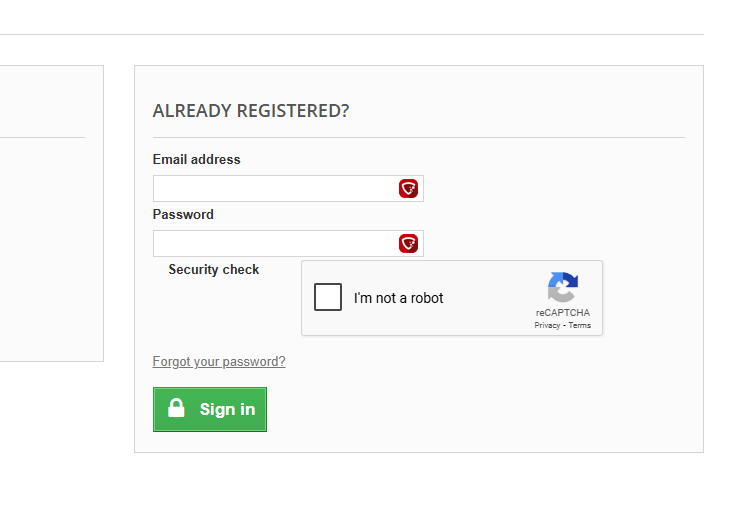Check the I'm not a robot checkbox

pos(328,297)
